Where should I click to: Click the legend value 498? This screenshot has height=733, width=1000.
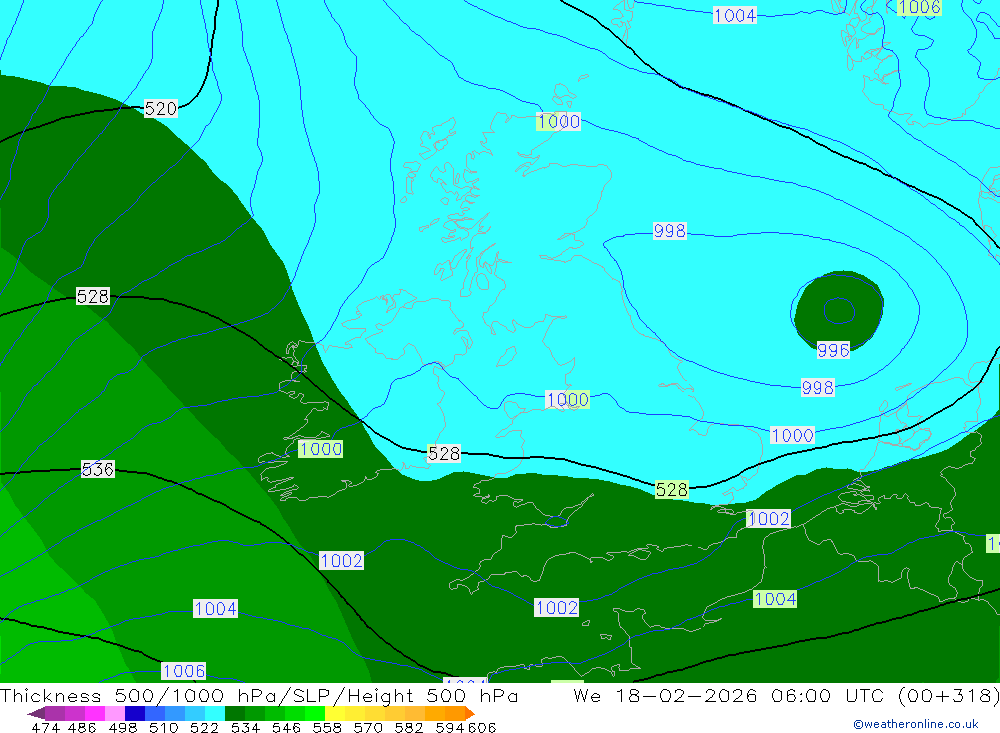[x=122, y=727]
